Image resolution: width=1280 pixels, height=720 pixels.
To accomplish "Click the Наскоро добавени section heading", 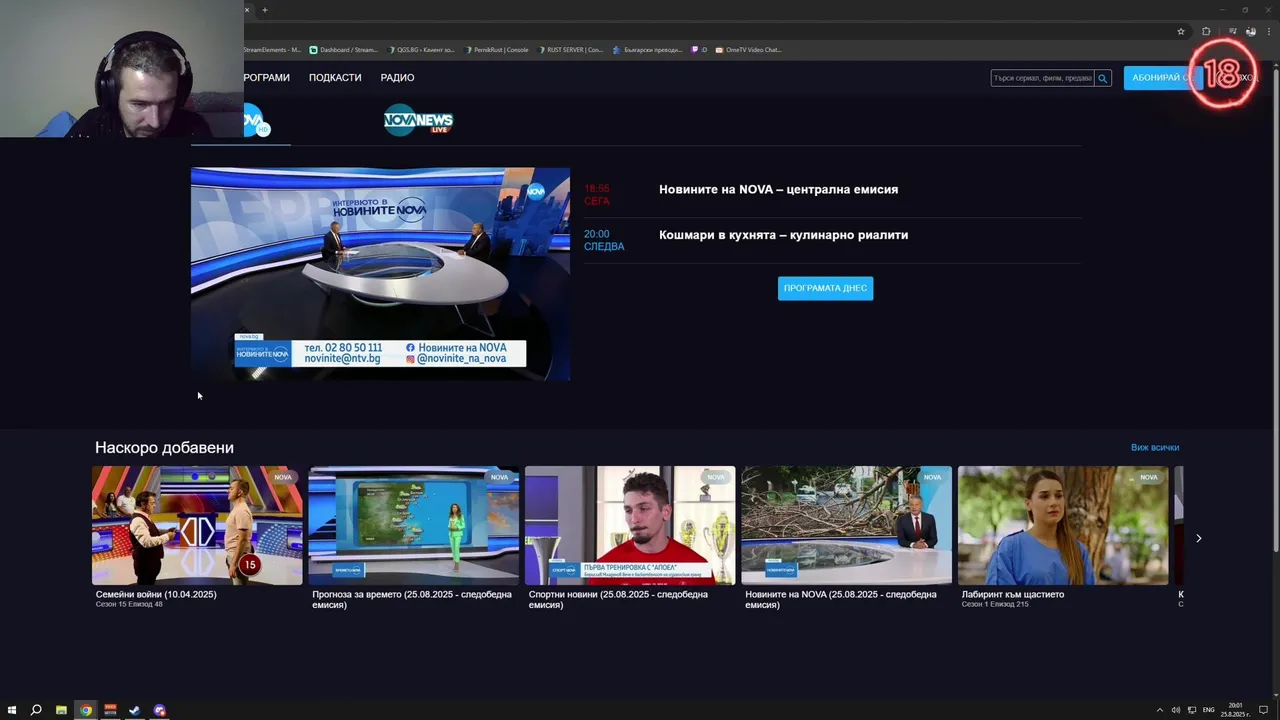I will (x=164, y=447).
